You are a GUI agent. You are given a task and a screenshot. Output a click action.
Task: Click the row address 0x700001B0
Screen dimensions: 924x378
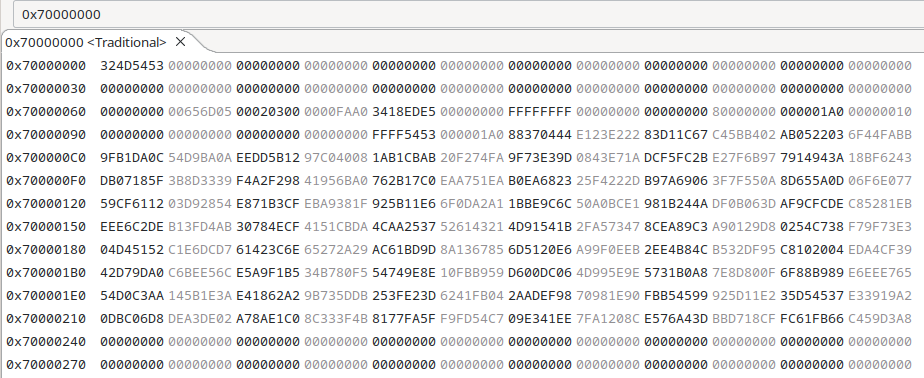[x=46, y=272]
